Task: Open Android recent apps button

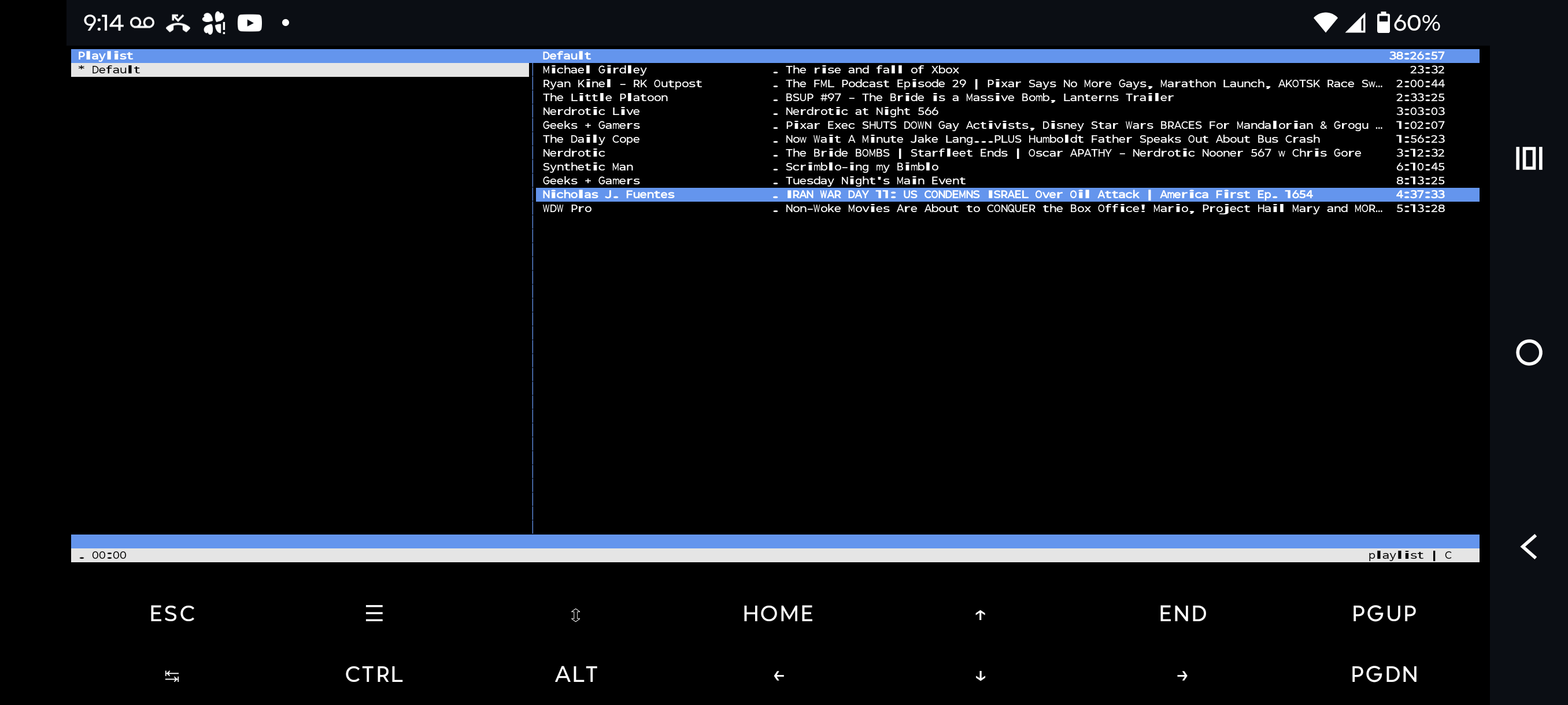Action: 1529,158
